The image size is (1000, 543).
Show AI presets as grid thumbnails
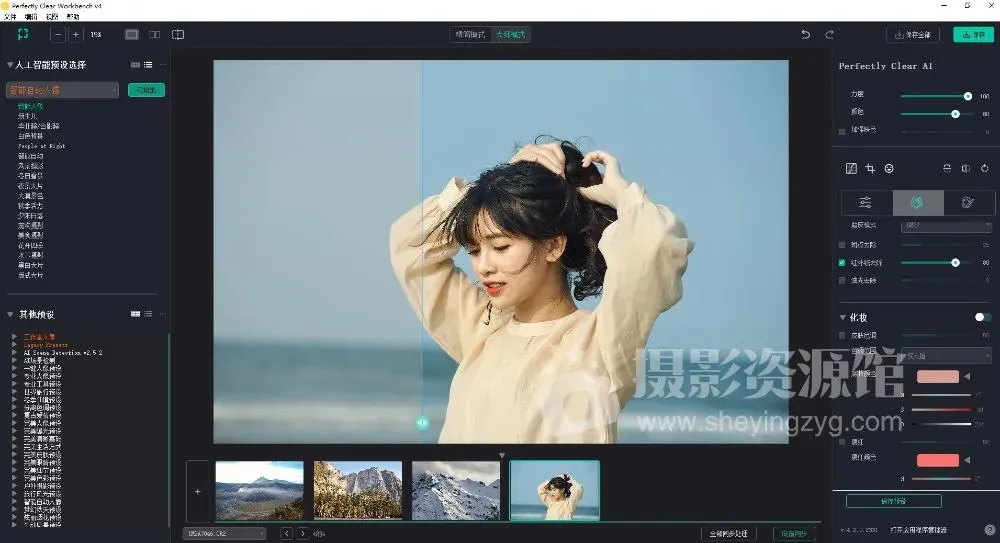135,65
